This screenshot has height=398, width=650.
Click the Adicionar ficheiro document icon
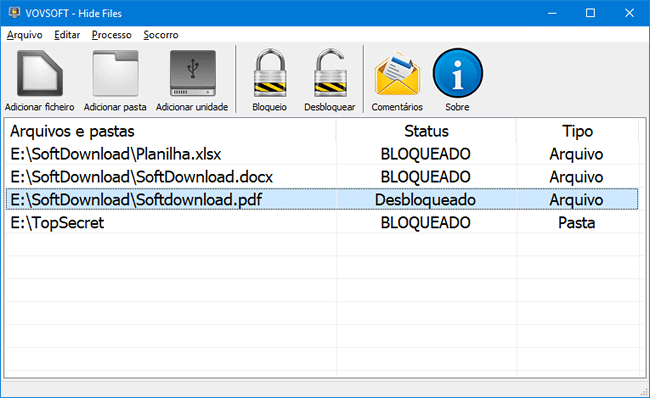pyautogui.click(x=40, y=73)
